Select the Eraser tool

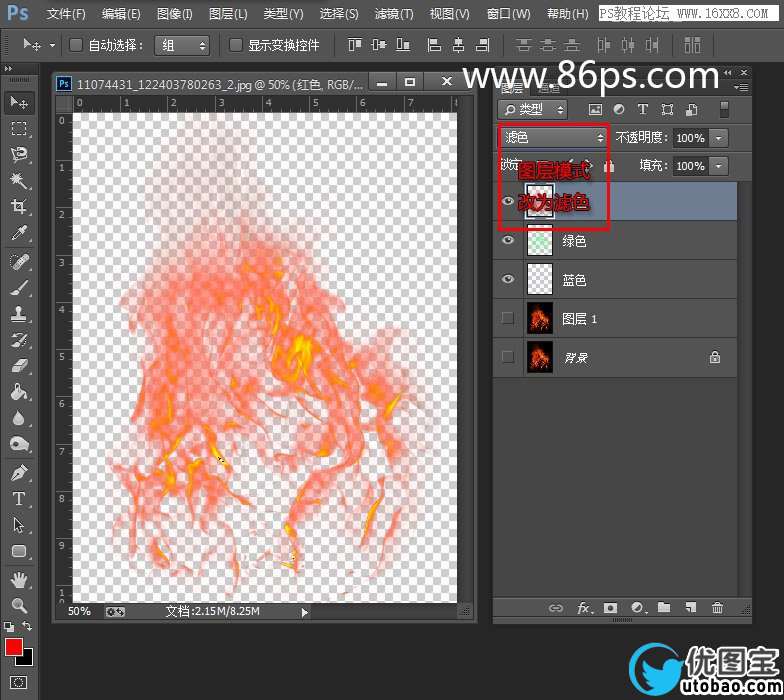point(19,366)
